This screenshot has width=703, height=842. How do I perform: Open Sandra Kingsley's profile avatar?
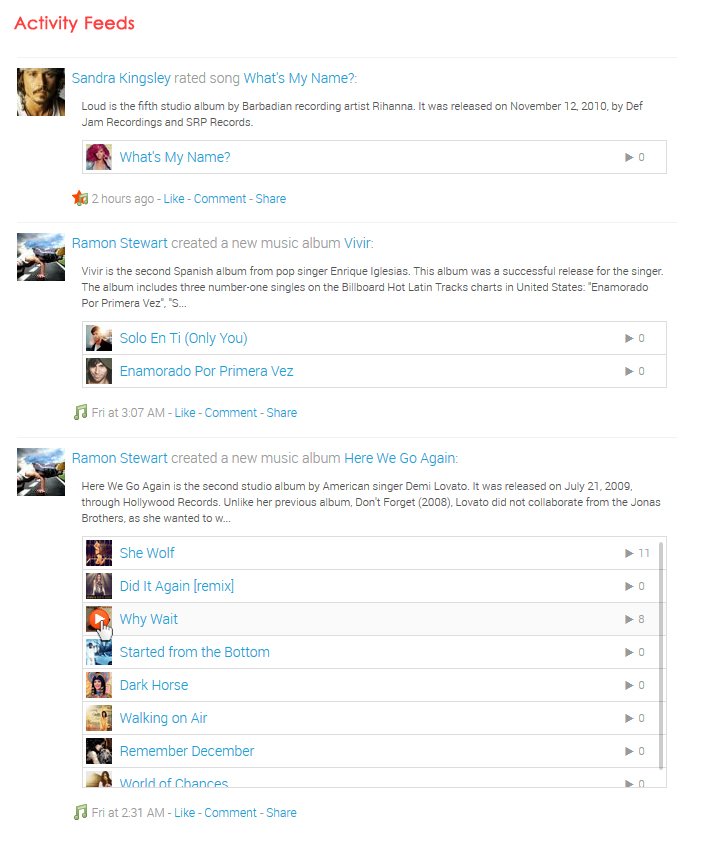click(41, 92)
